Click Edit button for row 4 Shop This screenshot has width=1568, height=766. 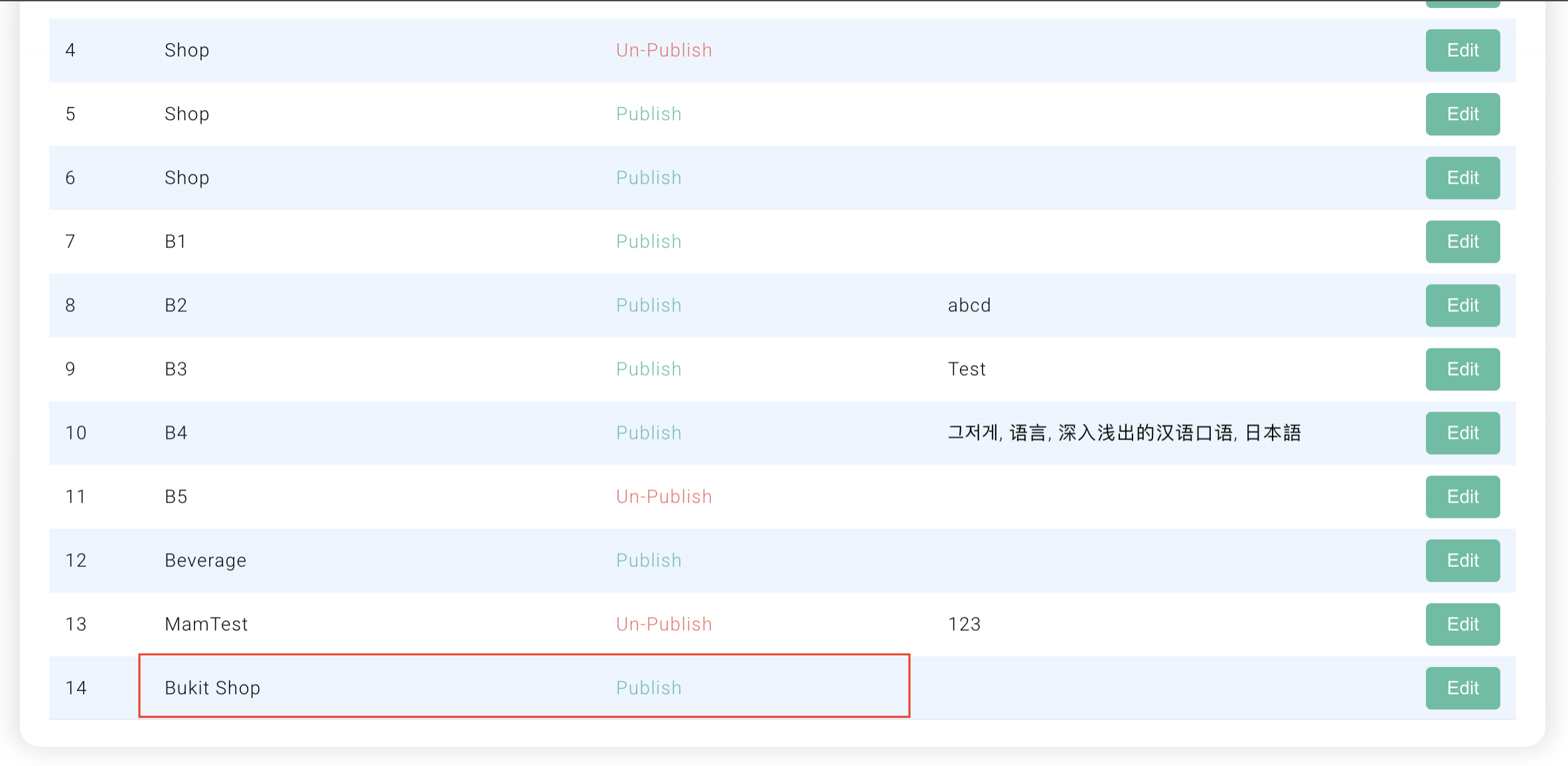point(1462,50)
